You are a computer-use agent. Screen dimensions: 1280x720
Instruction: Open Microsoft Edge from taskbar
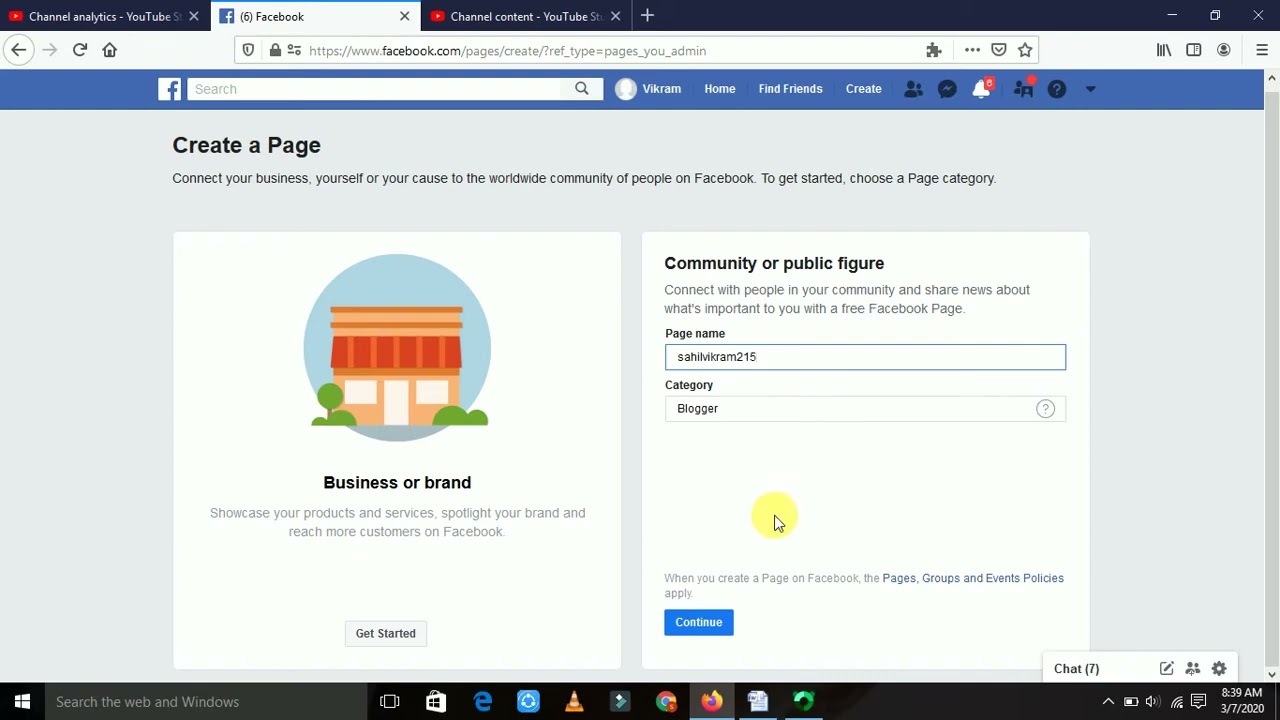[x=482, y=701]
